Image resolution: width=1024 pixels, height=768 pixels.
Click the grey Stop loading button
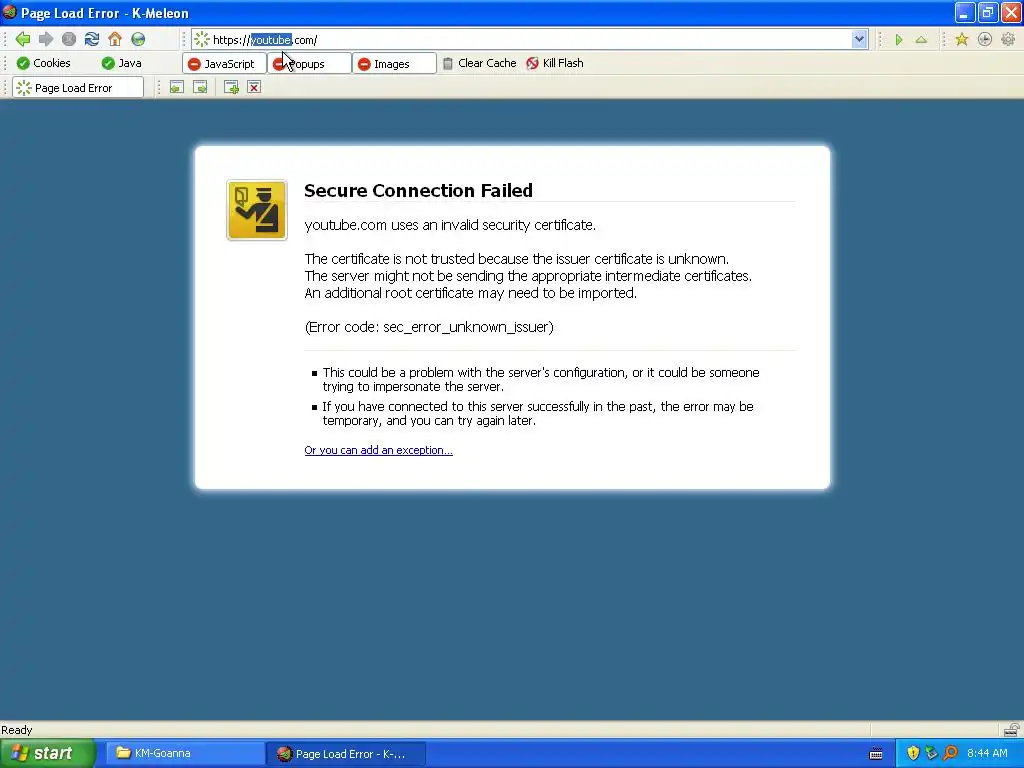pyautogui.click(x=69, y=39)
